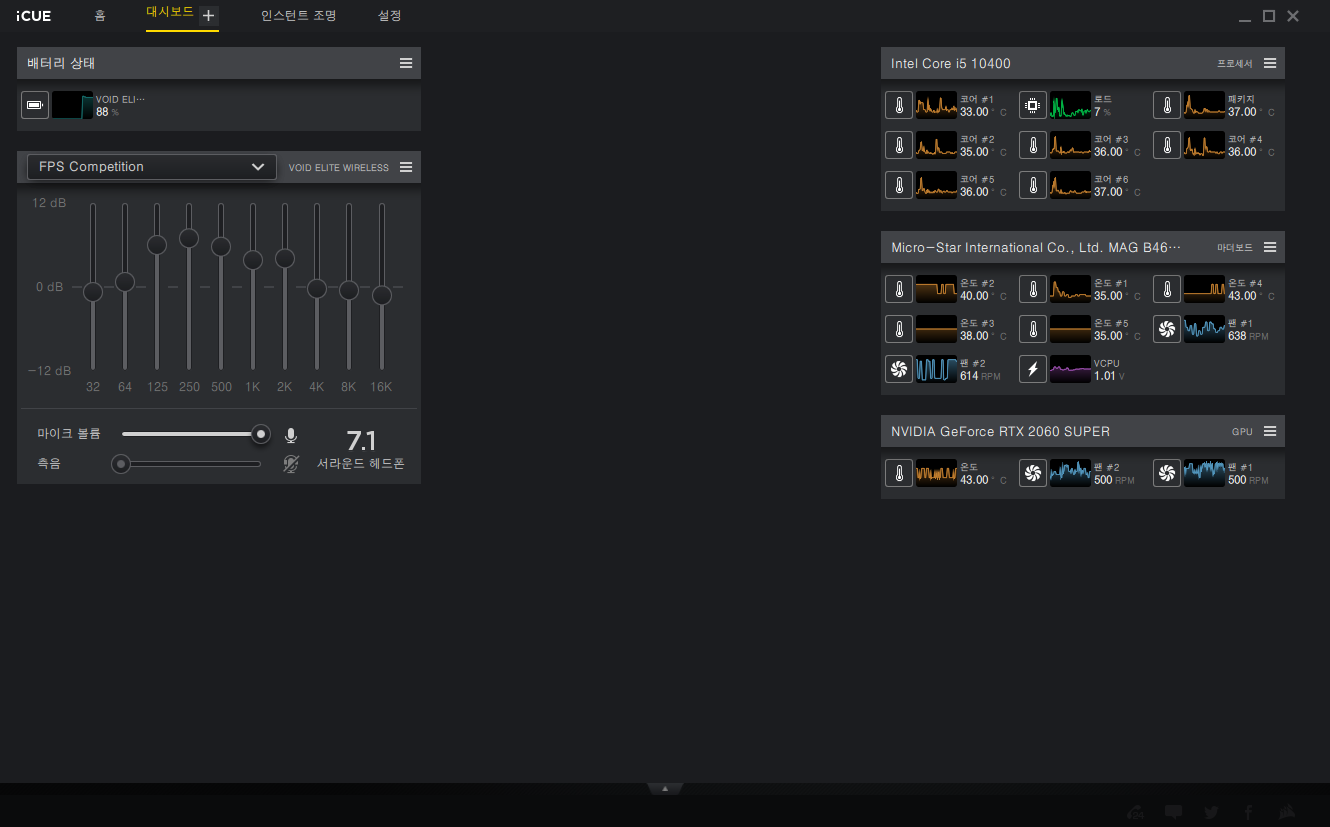Image resolution: width=1330 pixels, height=827 pixels.
Task: Click the GPU 팬 #2 fan icon
Action: pyautogui.click(x=1033, y=473)
